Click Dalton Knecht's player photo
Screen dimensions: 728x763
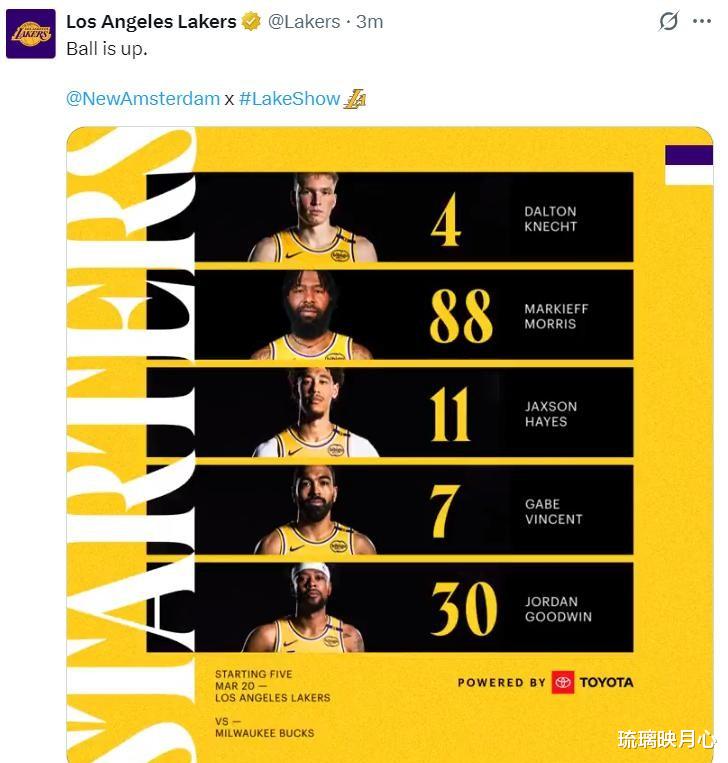pos(314,218)
